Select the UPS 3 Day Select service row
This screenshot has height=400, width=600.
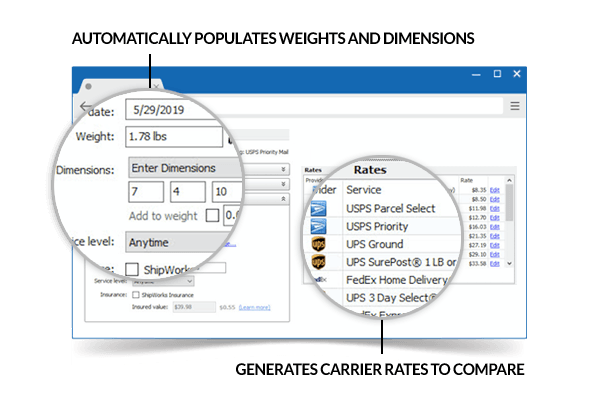click(x=391, y=297)
